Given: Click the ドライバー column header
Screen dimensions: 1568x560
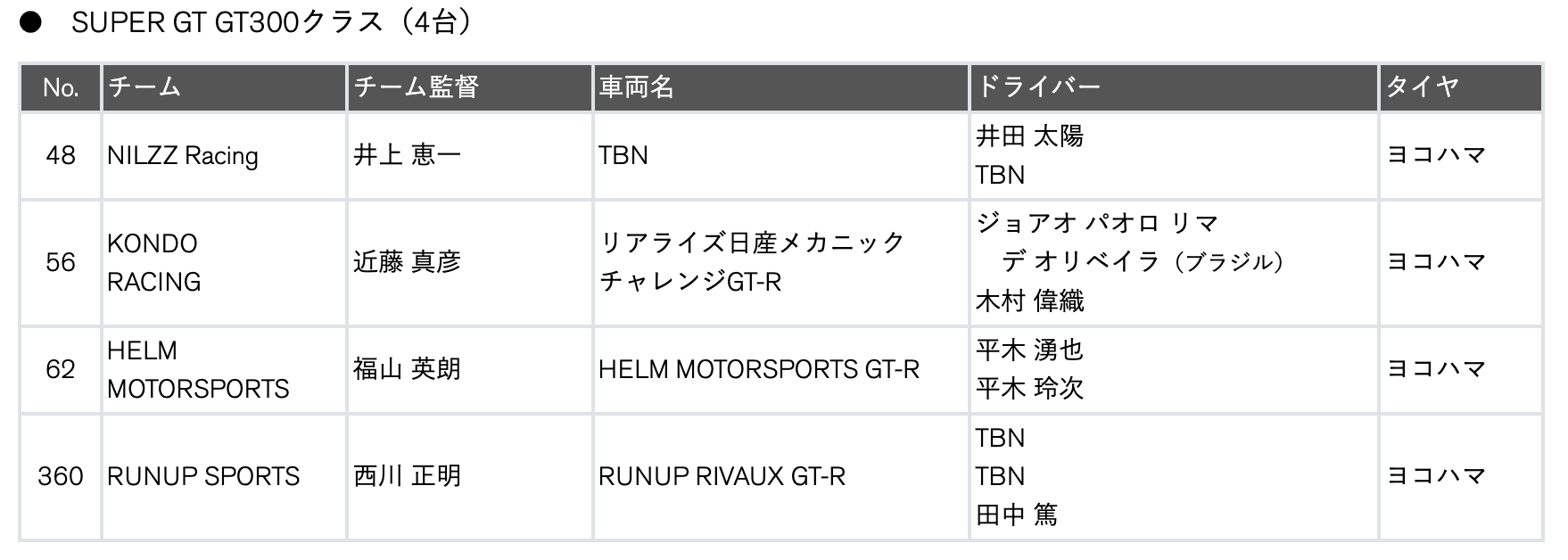Looking at the screenshot, I should [x=1038, y=87].
